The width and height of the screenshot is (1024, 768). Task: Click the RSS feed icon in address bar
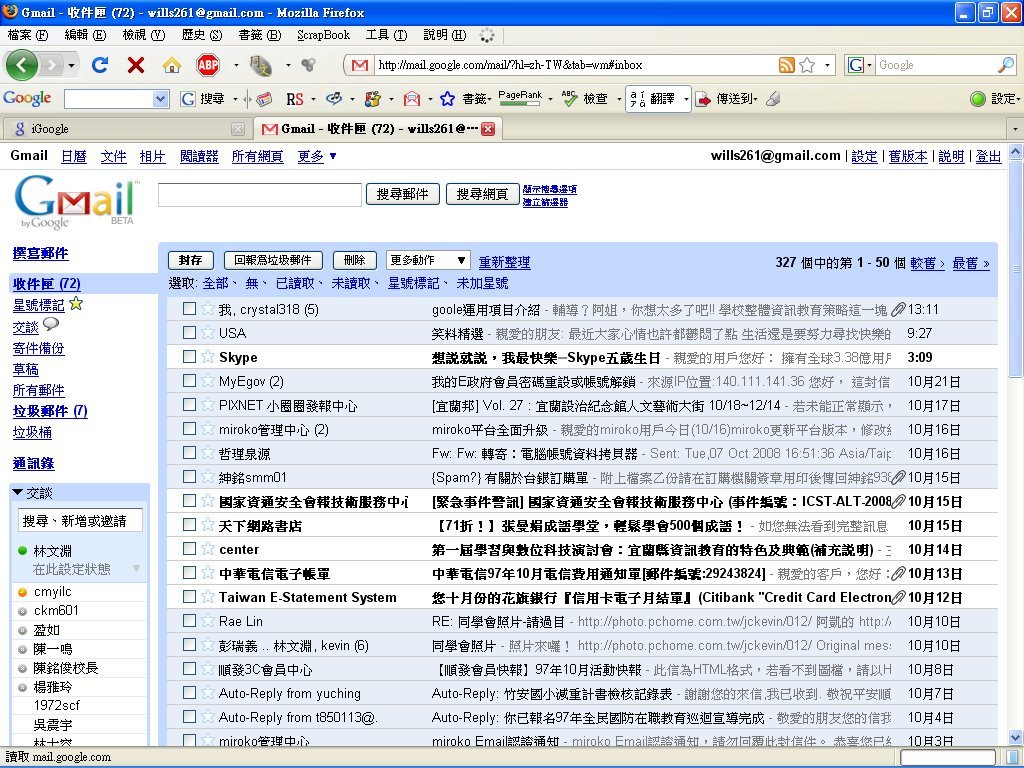point(787,65)
